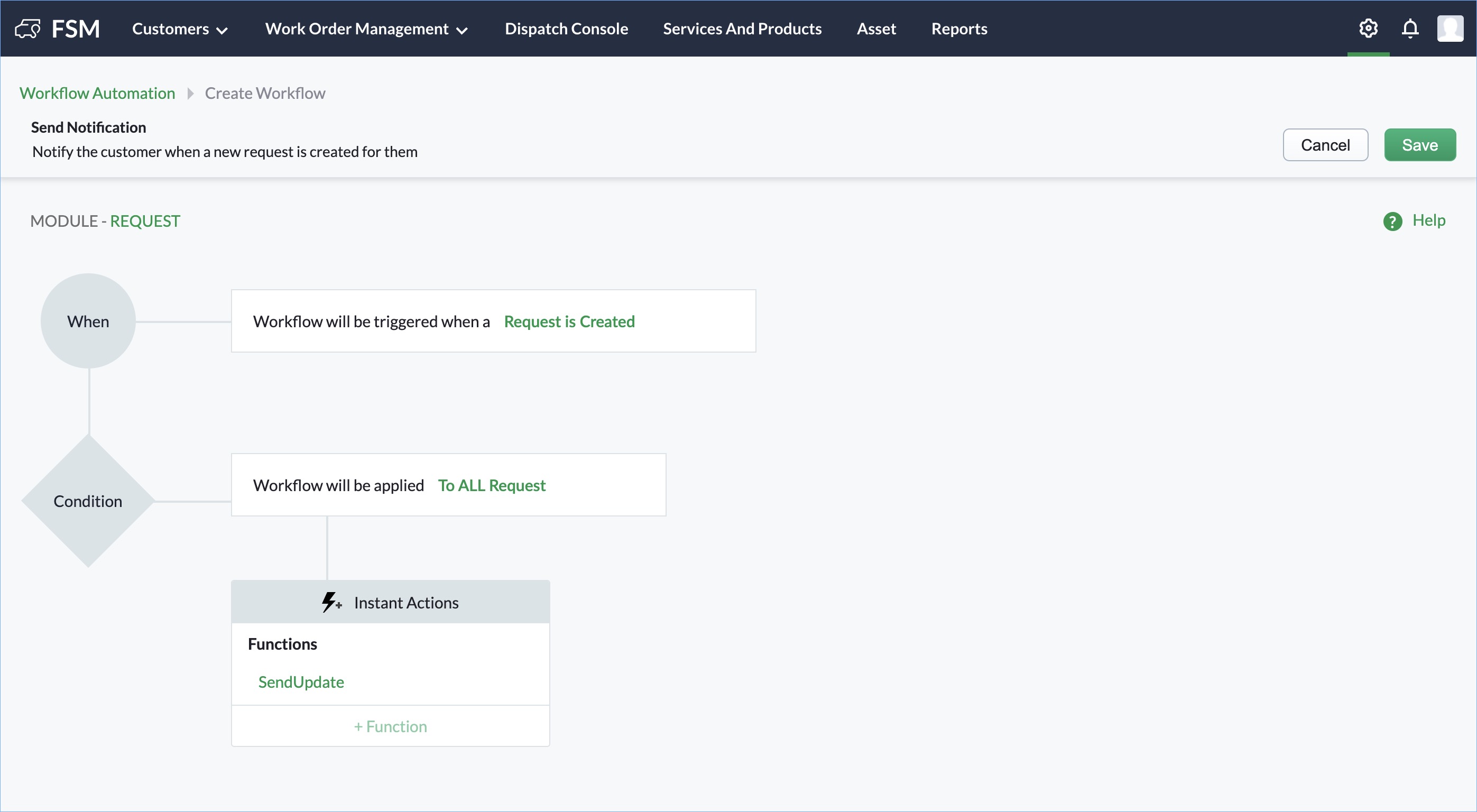
Task: Add a new function via + Function
Action: click(390, 726)
